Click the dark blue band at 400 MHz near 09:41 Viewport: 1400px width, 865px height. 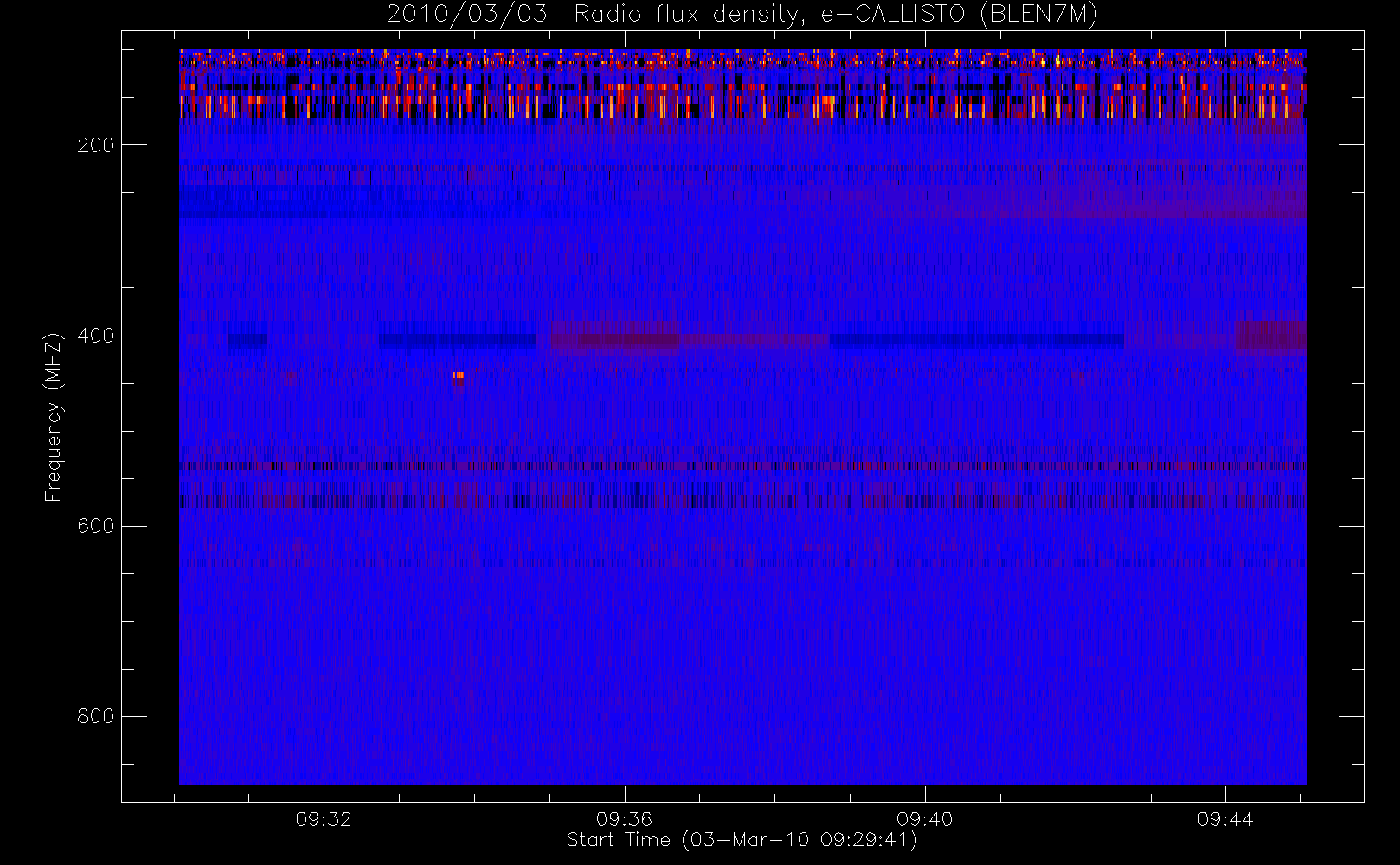977,340
